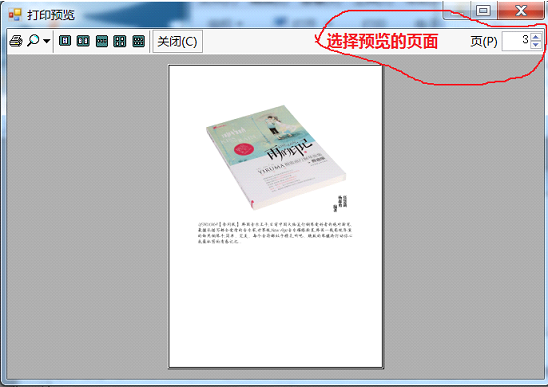Click the previewed page with book image
This screenshot has width=548, height=387.
point(276,216)
